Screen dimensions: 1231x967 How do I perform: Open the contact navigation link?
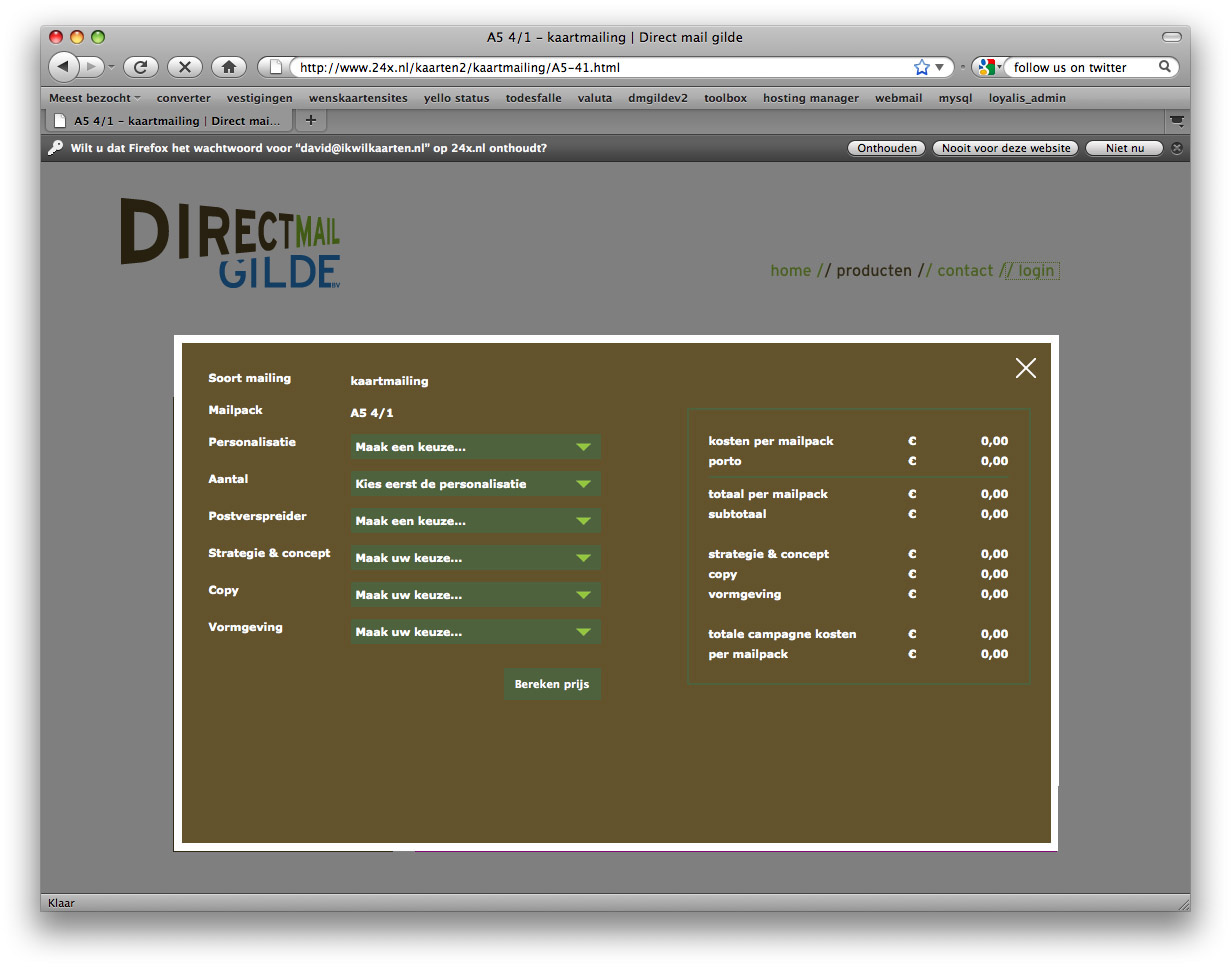(x=965, y=271)
